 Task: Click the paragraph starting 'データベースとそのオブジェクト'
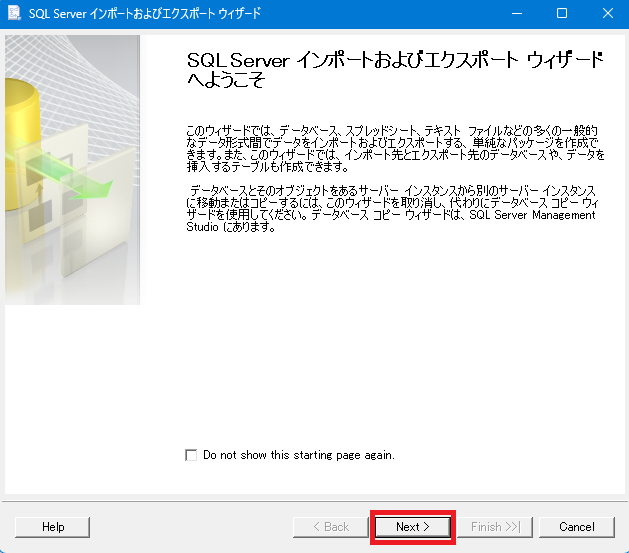[x=392, y=209]
